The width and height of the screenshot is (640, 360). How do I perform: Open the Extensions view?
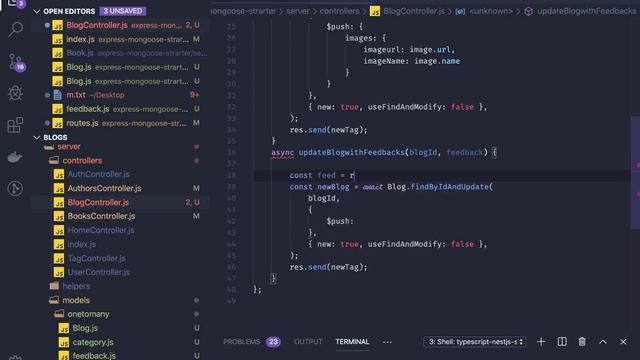point(16,125)
